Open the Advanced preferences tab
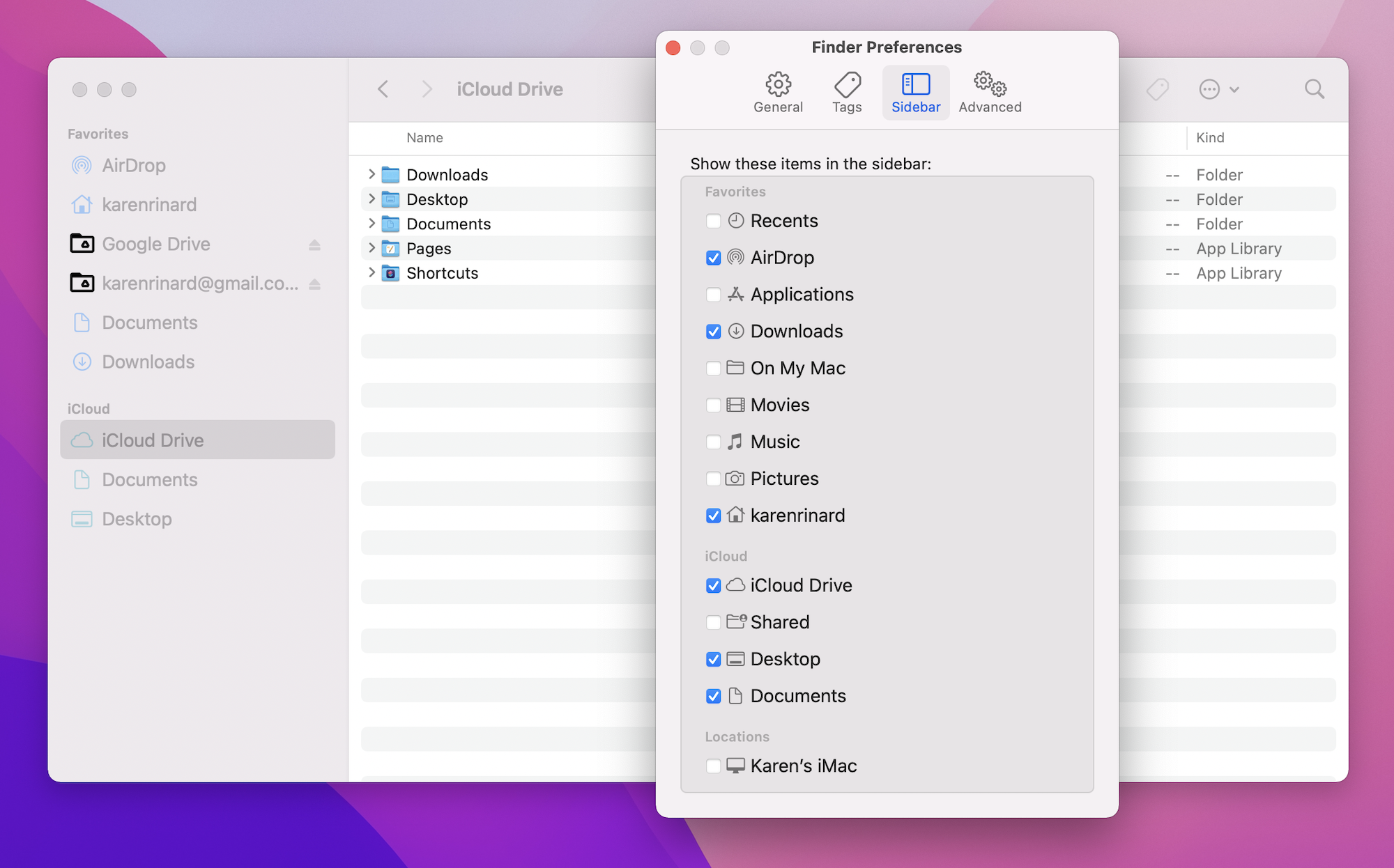1394x868 pixels. pyautogui.click(x=990, y=93)
